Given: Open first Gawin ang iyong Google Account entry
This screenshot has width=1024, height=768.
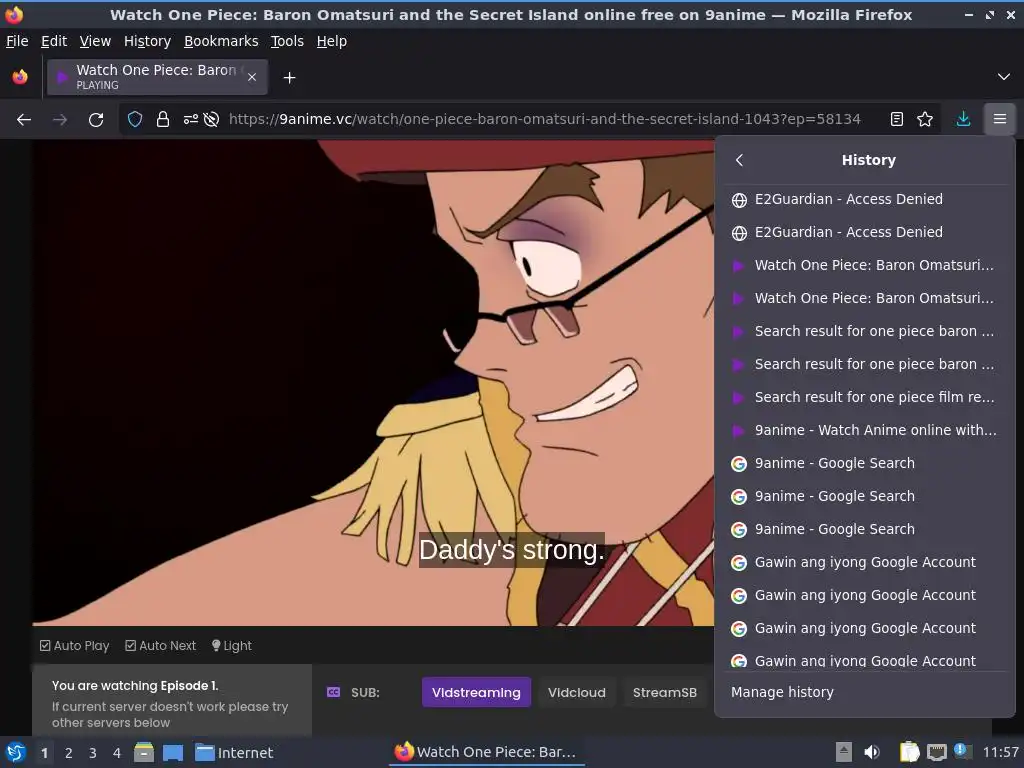Looking at the screenshot, I should [x=865, y=562].
